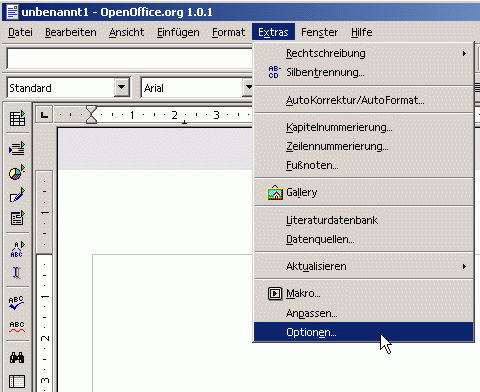Click the Insert Table icon in left toolbar
The height and width of the screenshot is (392, 480).
pos(17,118)
